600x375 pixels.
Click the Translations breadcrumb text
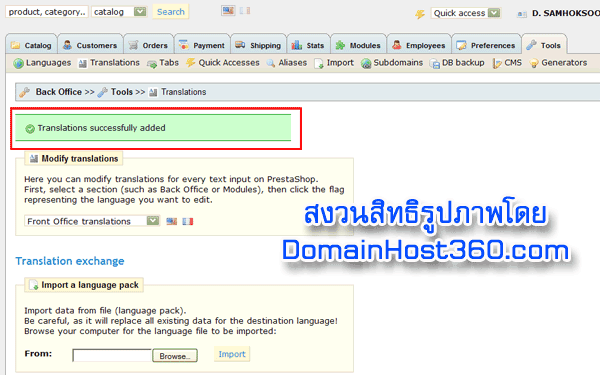click(x=184, y=92)
